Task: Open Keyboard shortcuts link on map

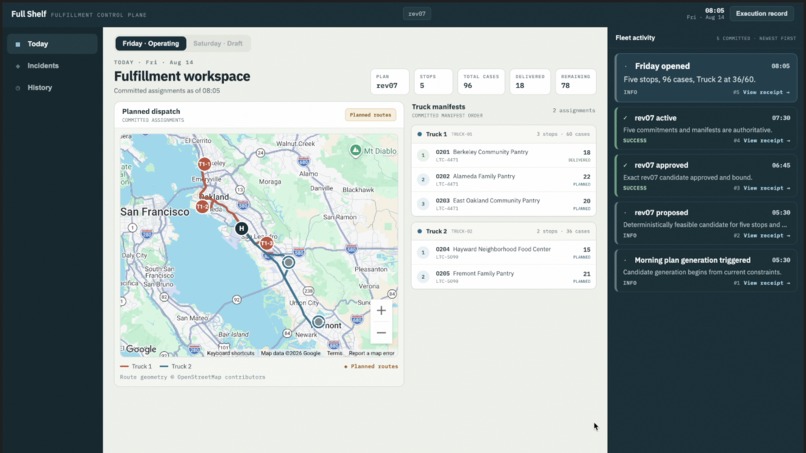Action: pyautogui.click(x=230, y=353)
